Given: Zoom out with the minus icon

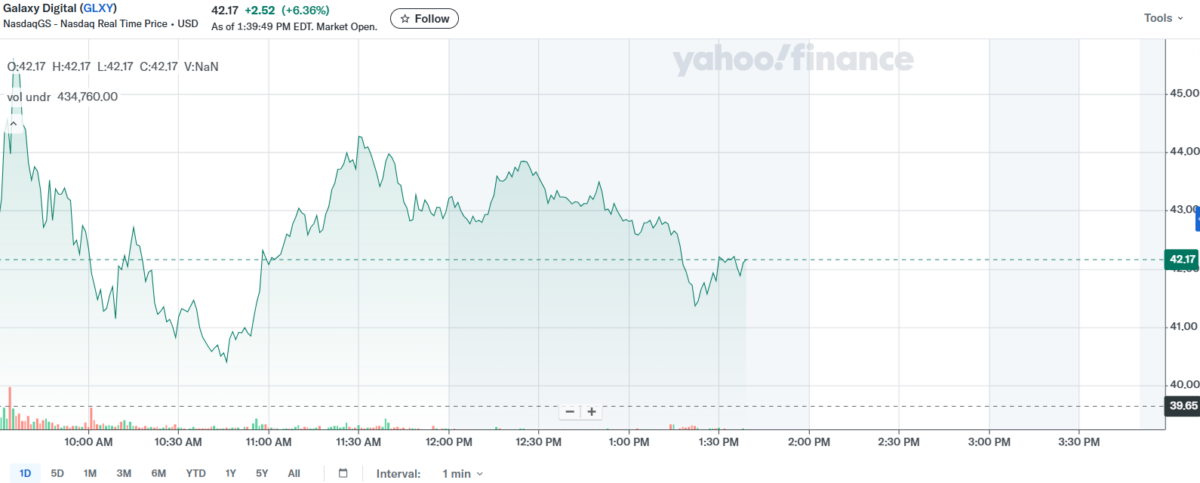Looking at the screenshot, I should point(570,411).
